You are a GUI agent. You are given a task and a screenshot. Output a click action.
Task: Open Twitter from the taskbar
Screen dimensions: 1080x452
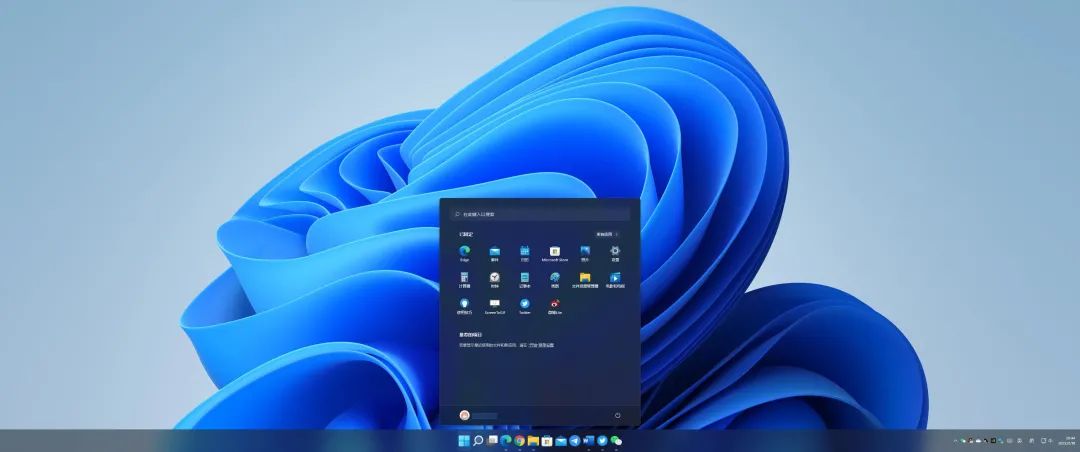coord(602,440)
